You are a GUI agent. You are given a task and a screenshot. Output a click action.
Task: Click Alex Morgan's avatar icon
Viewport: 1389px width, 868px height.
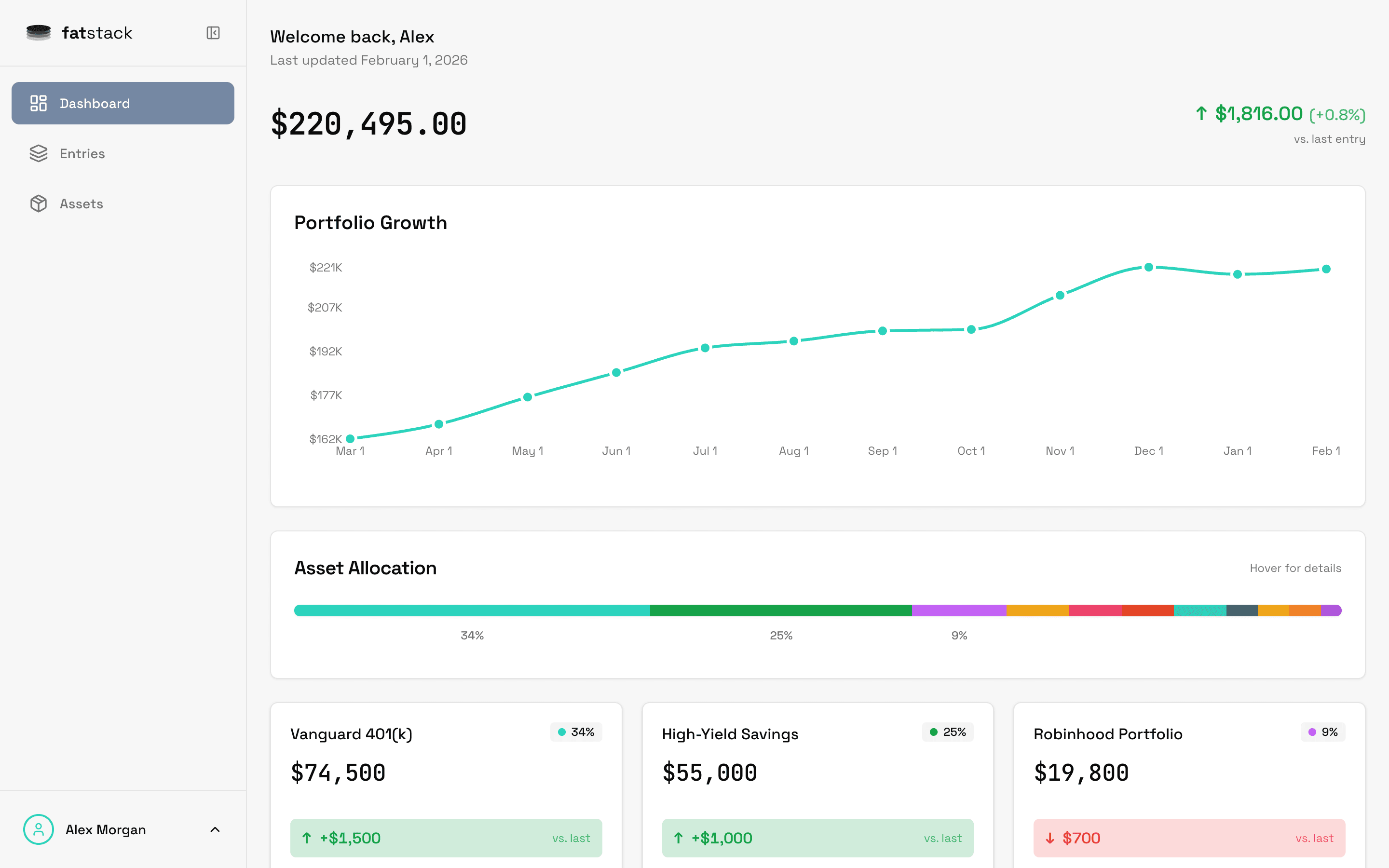tap(39, 829)
